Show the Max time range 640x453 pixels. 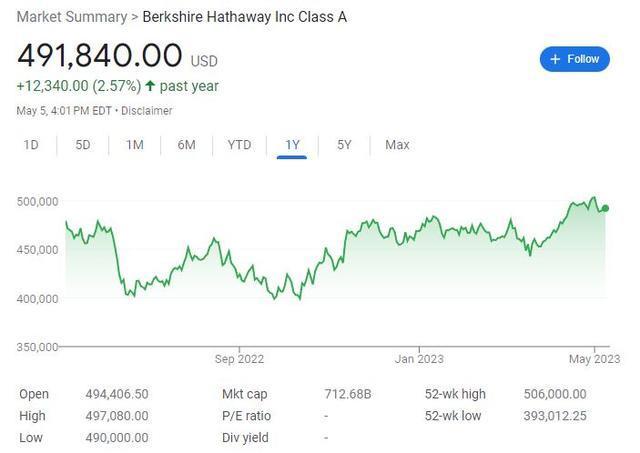(x=397, y=145)
